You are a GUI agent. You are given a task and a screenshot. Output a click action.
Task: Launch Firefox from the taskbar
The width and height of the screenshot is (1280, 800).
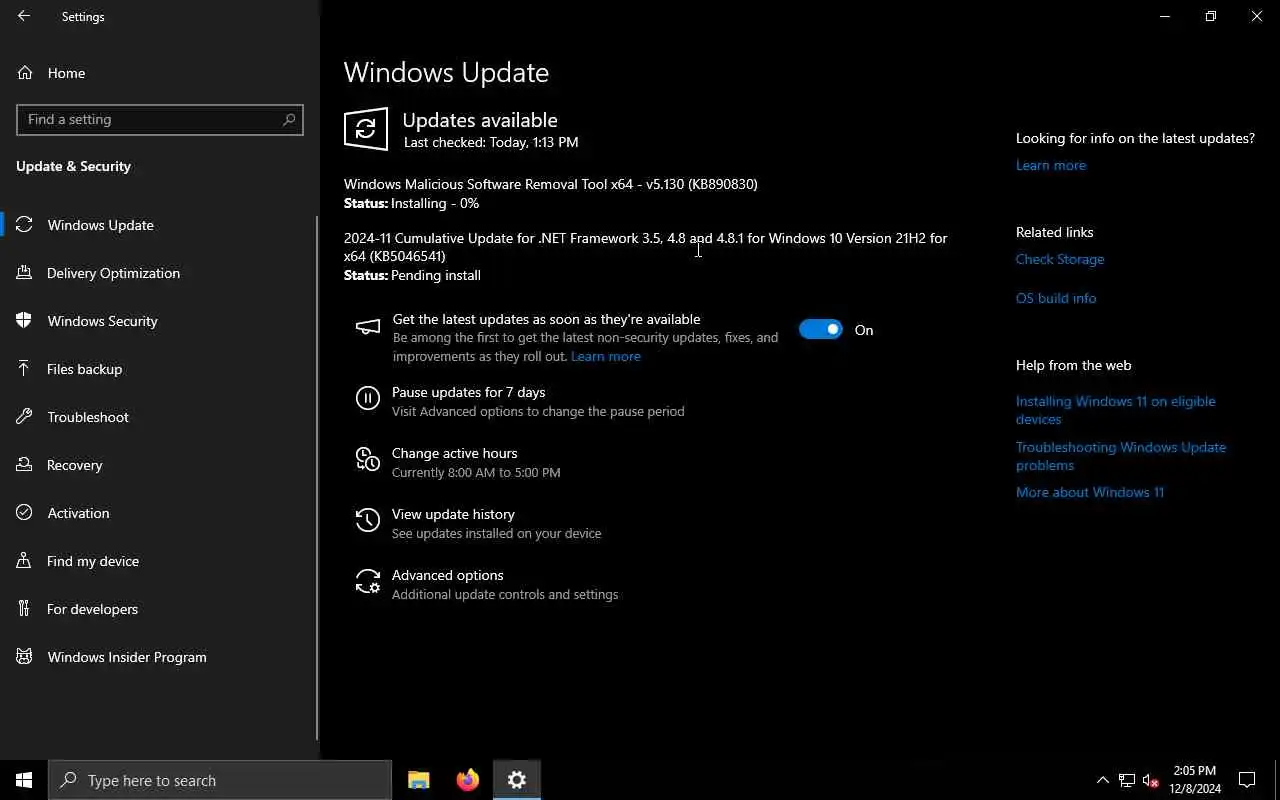(468, 780)
